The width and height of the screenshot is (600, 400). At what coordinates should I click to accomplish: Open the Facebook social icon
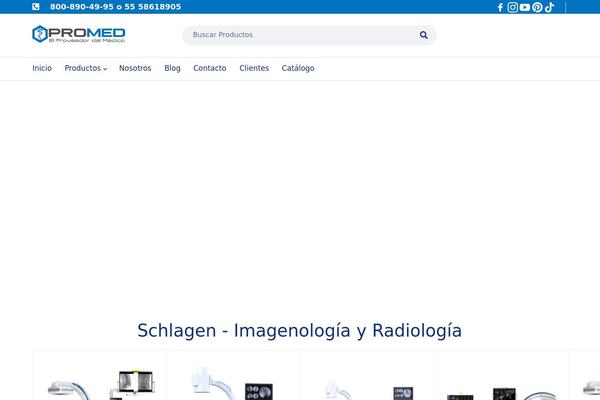pos(500,7)
